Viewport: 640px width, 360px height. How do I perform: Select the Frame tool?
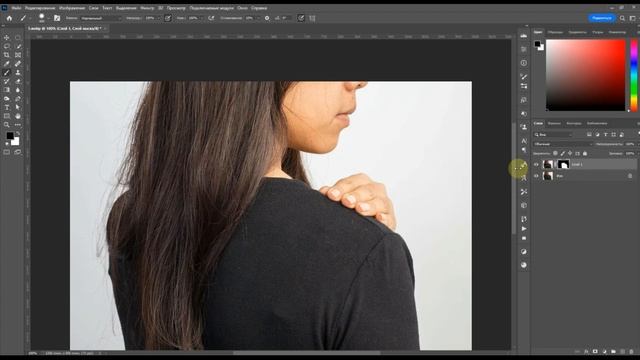(18, 55)
